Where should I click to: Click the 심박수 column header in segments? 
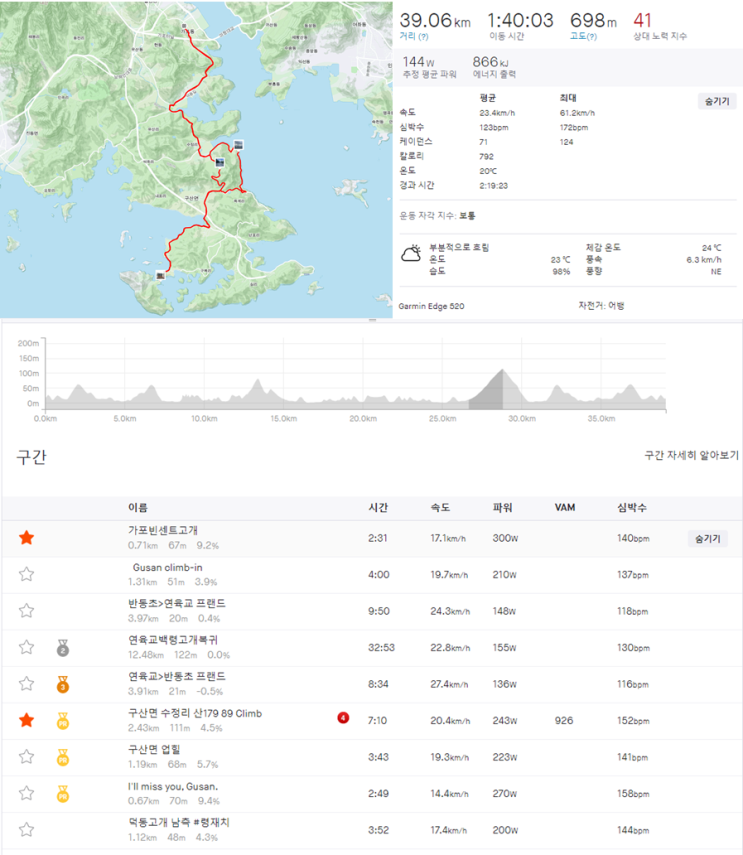coord(632,508)
